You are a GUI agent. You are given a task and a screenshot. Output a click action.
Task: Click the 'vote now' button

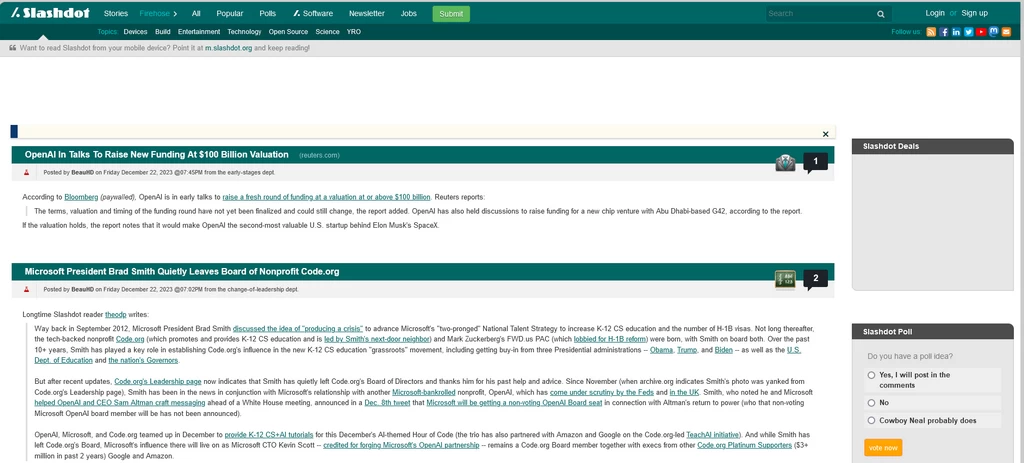[883, 448]
